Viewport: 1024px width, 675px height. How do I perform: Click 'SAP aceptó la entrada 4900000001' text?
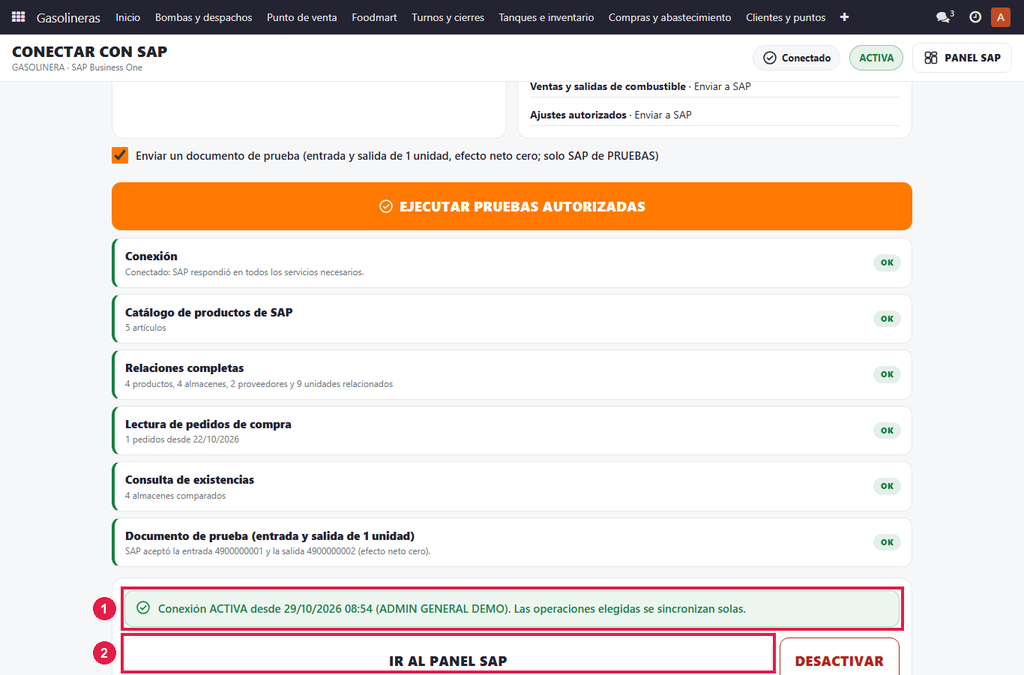pos(278,551)
